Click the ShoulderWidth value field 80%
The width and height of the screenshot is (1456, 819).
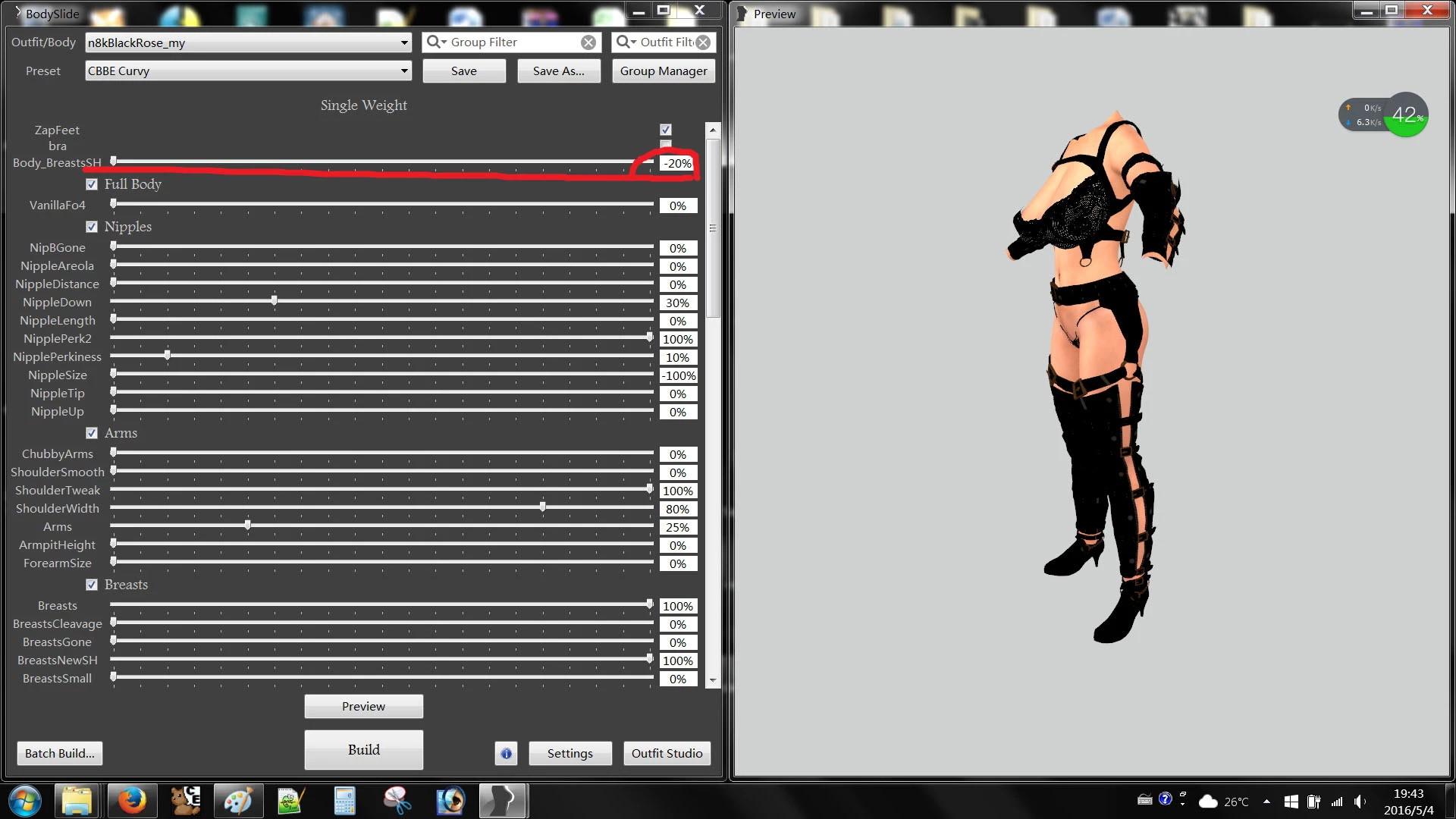678,509
